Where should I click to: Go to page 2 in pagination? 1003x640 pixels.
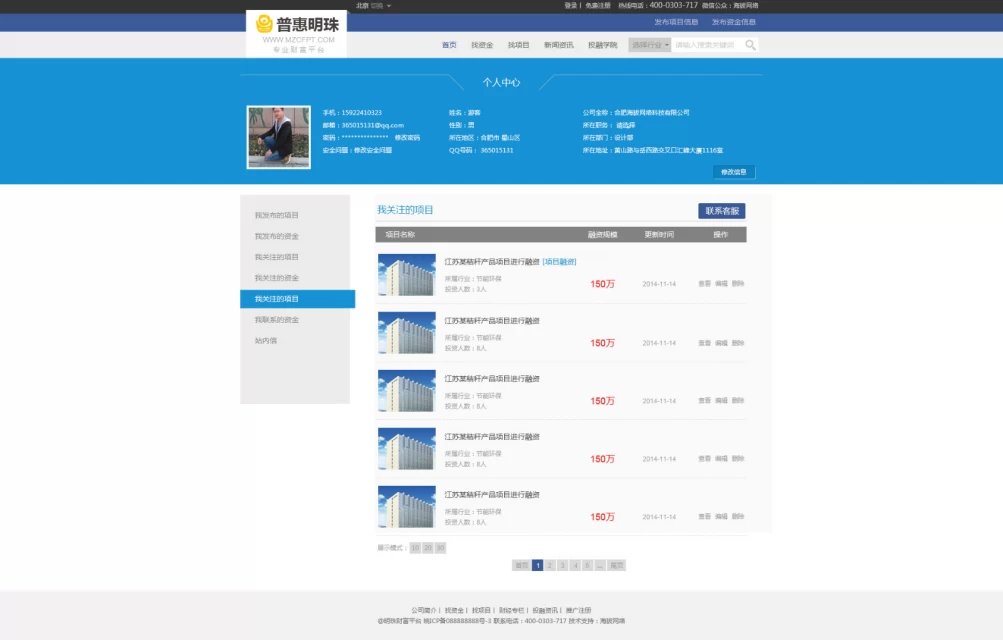click(549, 565)
